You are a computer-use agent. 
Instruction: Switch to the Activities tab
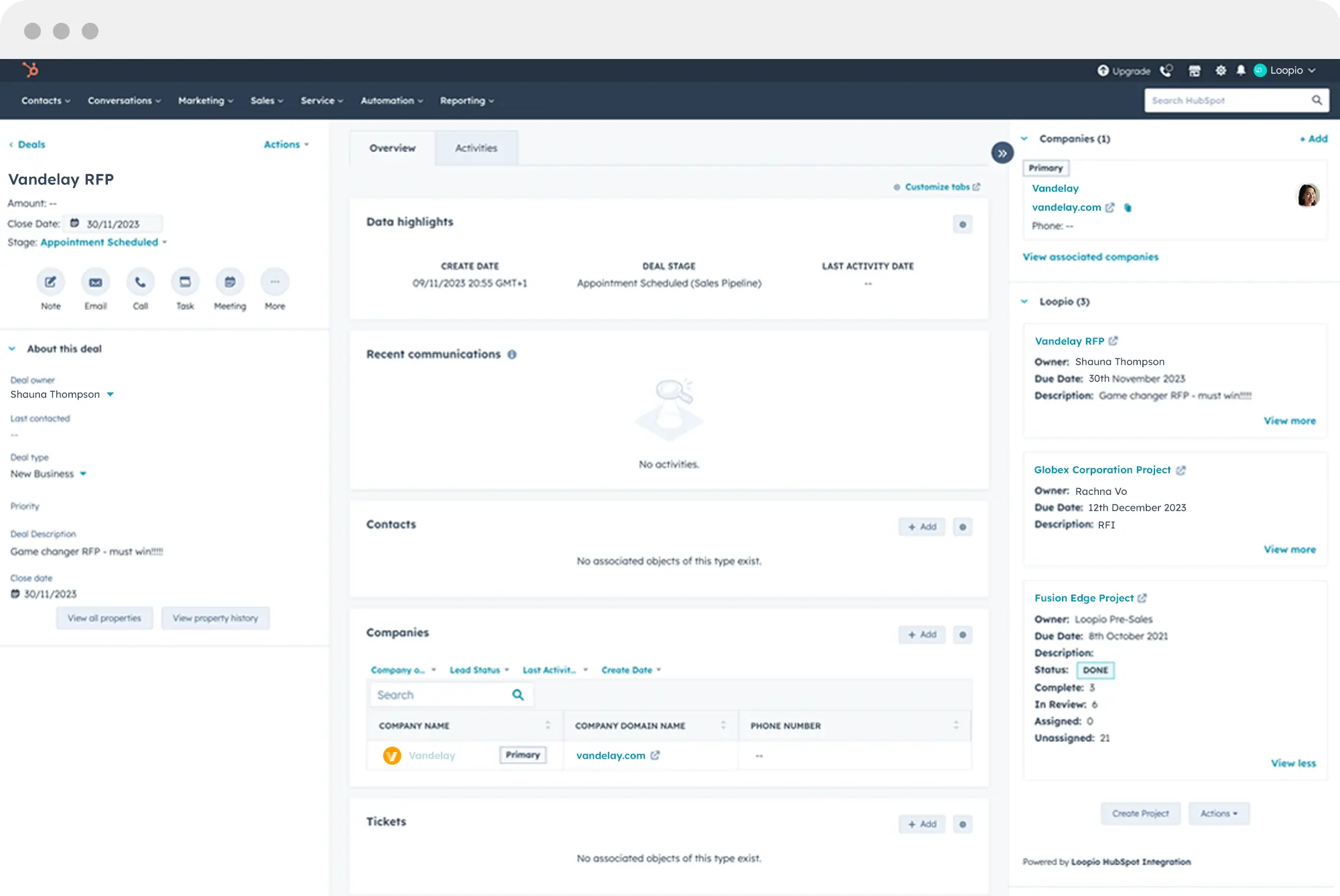[476, 148]
